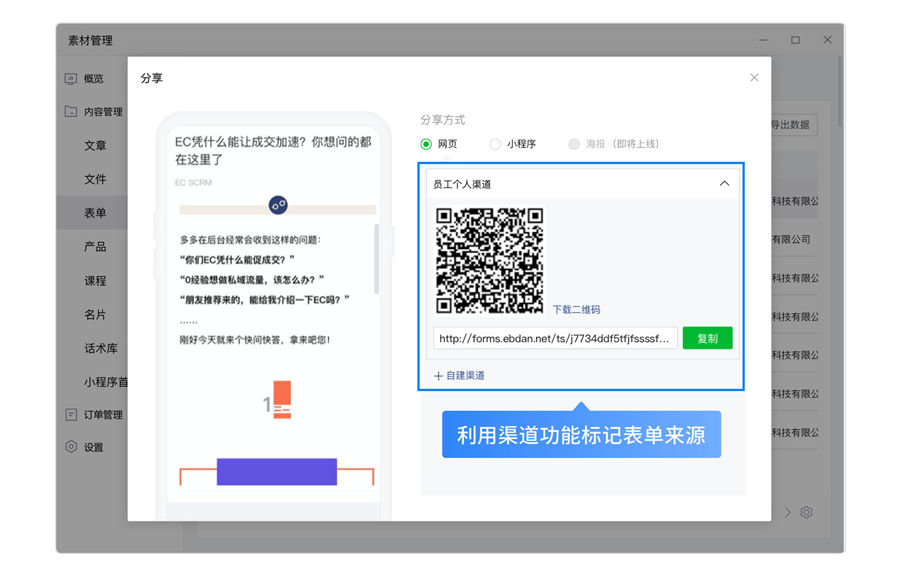Viewport: 900px width, 572px height.
Task: Open 概览 in the sidebar
Action: [x=94, y=79]
